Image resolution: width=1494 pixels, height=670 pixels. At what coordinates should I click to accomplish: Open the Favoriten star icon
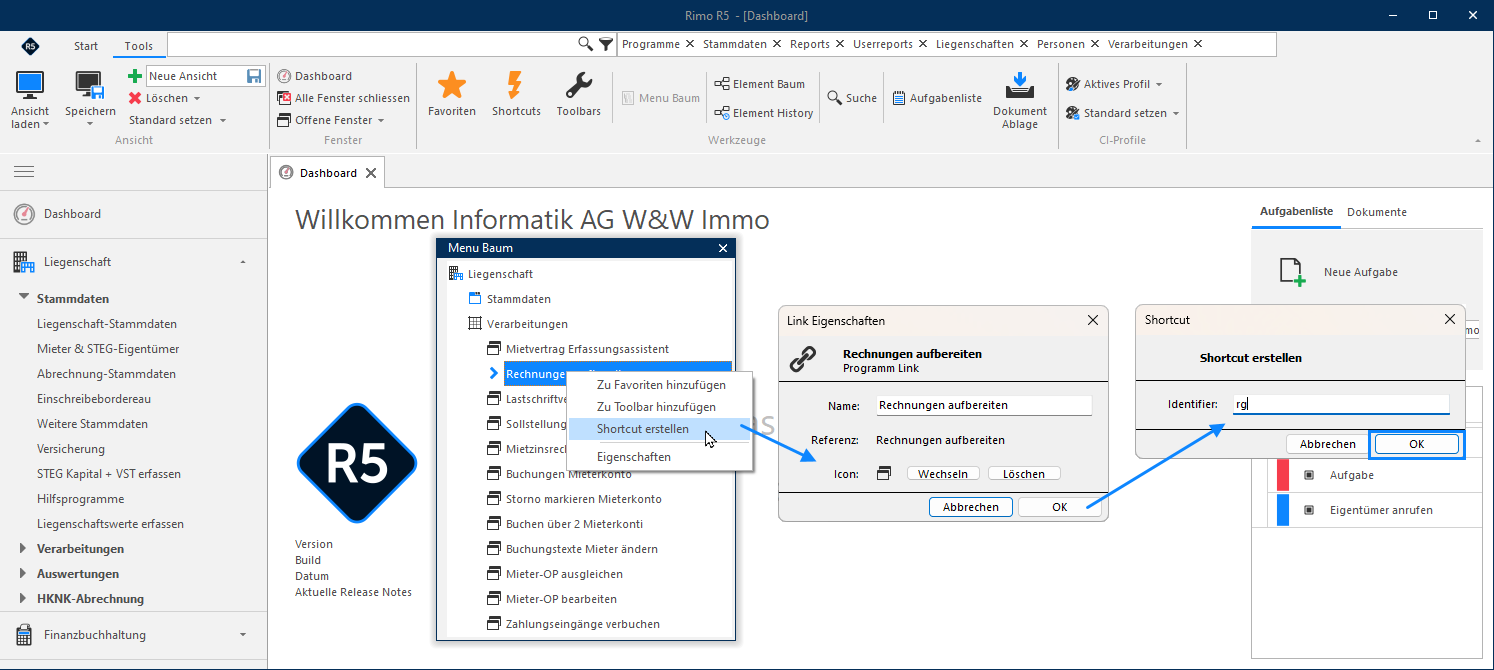(x=452, y=85)
